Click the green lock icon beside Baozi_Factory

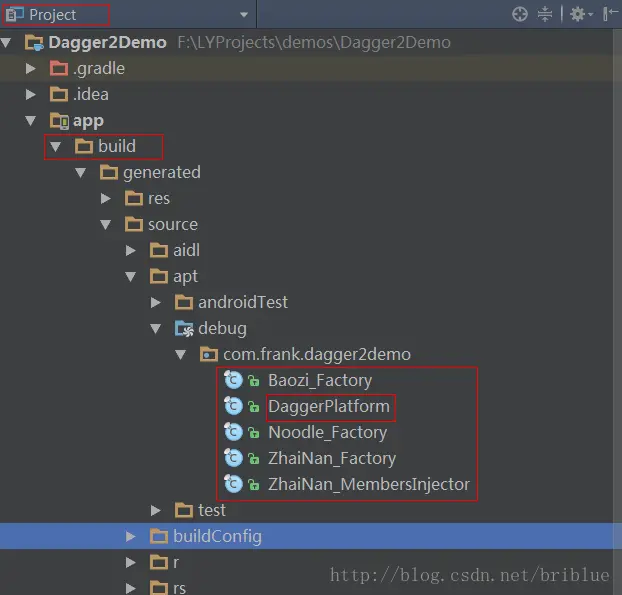(254, 381)
